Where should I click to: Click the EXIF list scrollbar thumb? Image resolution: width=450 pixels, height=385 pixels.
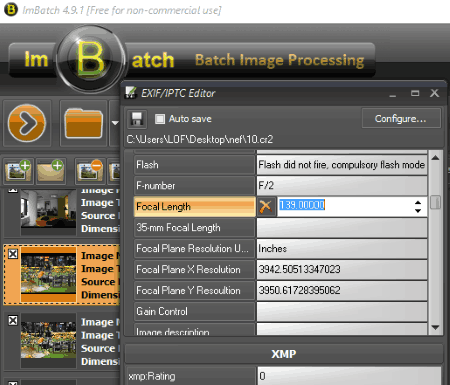[x=435, y=202]
